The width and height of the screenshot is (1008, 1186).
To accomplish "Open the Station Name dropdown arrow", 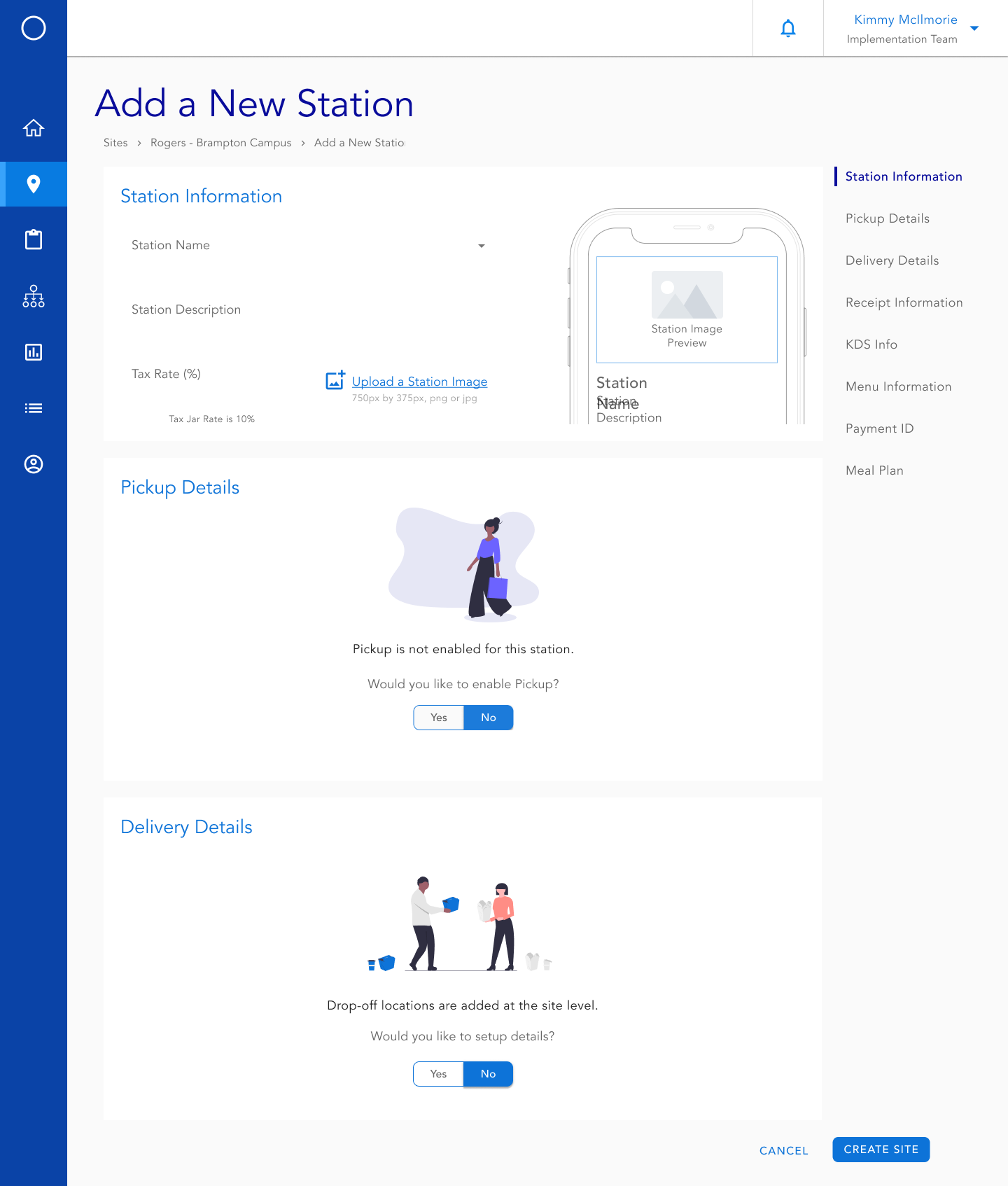I will [482, 246].
